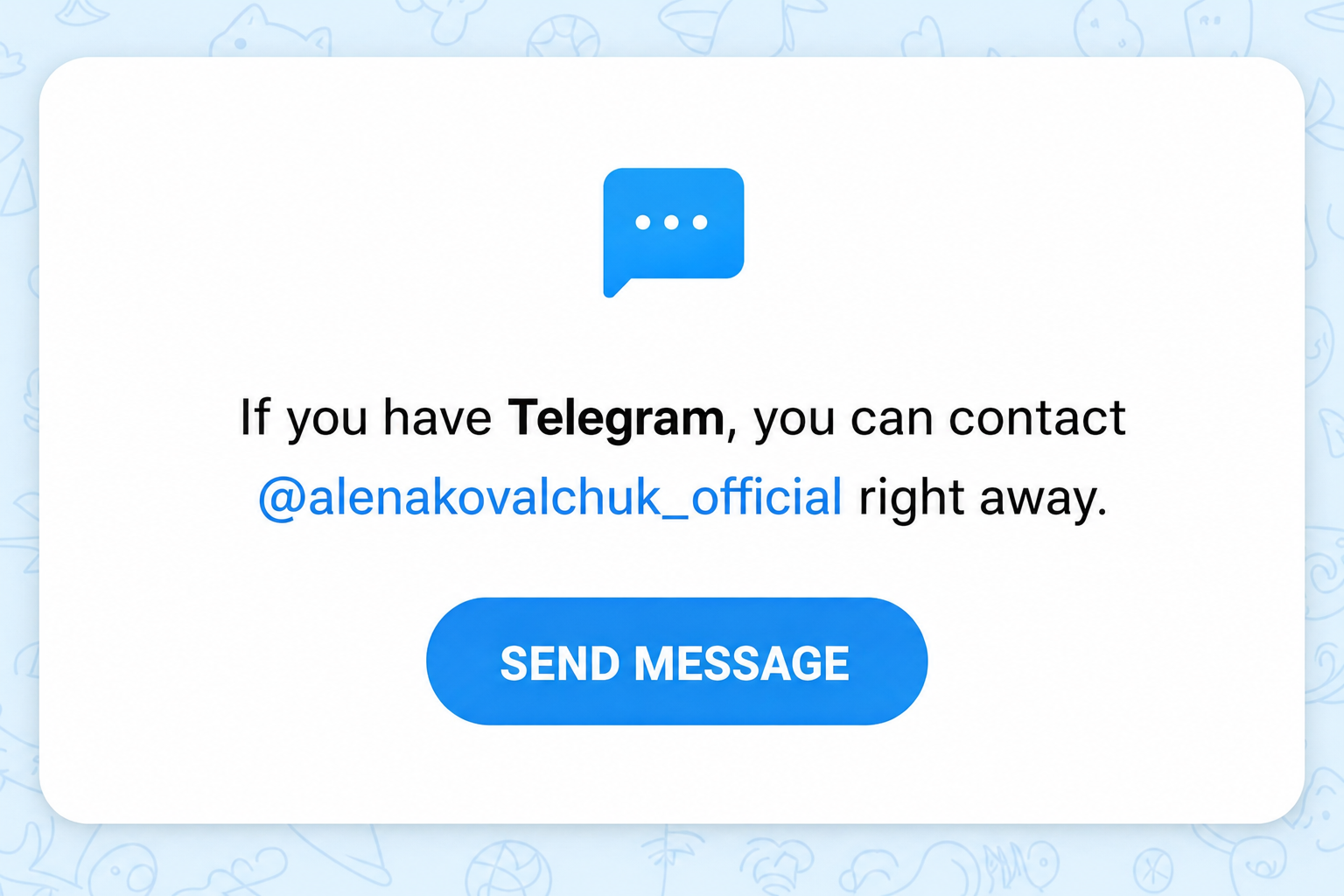
Task: Click the word SEND on the blue button
Action: (x=560, y=663)
